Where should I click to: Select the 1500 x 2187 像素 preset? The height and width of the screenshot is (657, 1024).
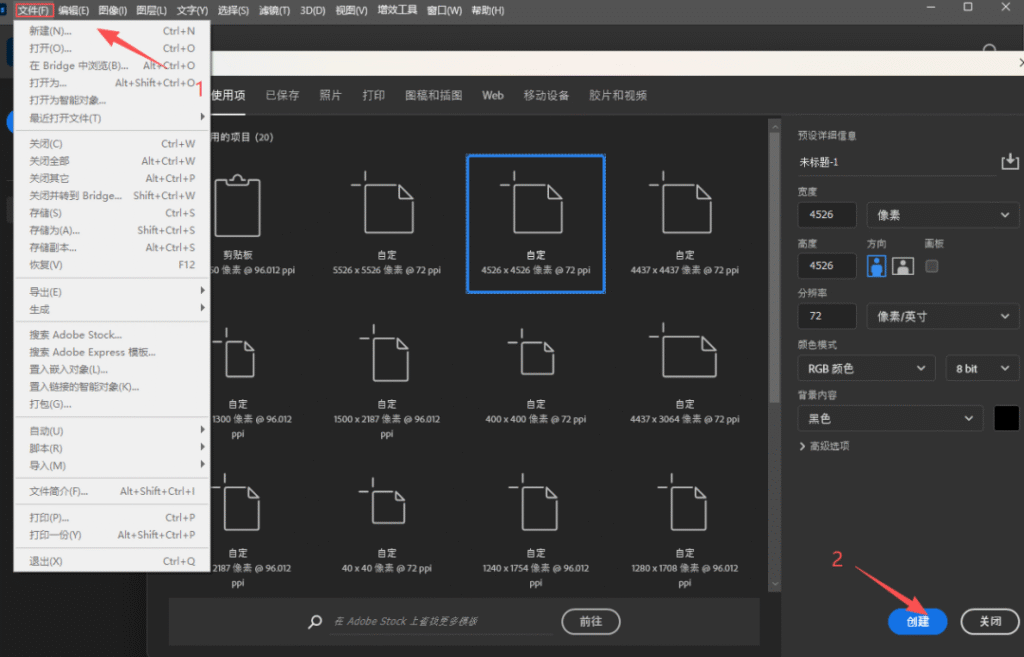click(387, 381)
